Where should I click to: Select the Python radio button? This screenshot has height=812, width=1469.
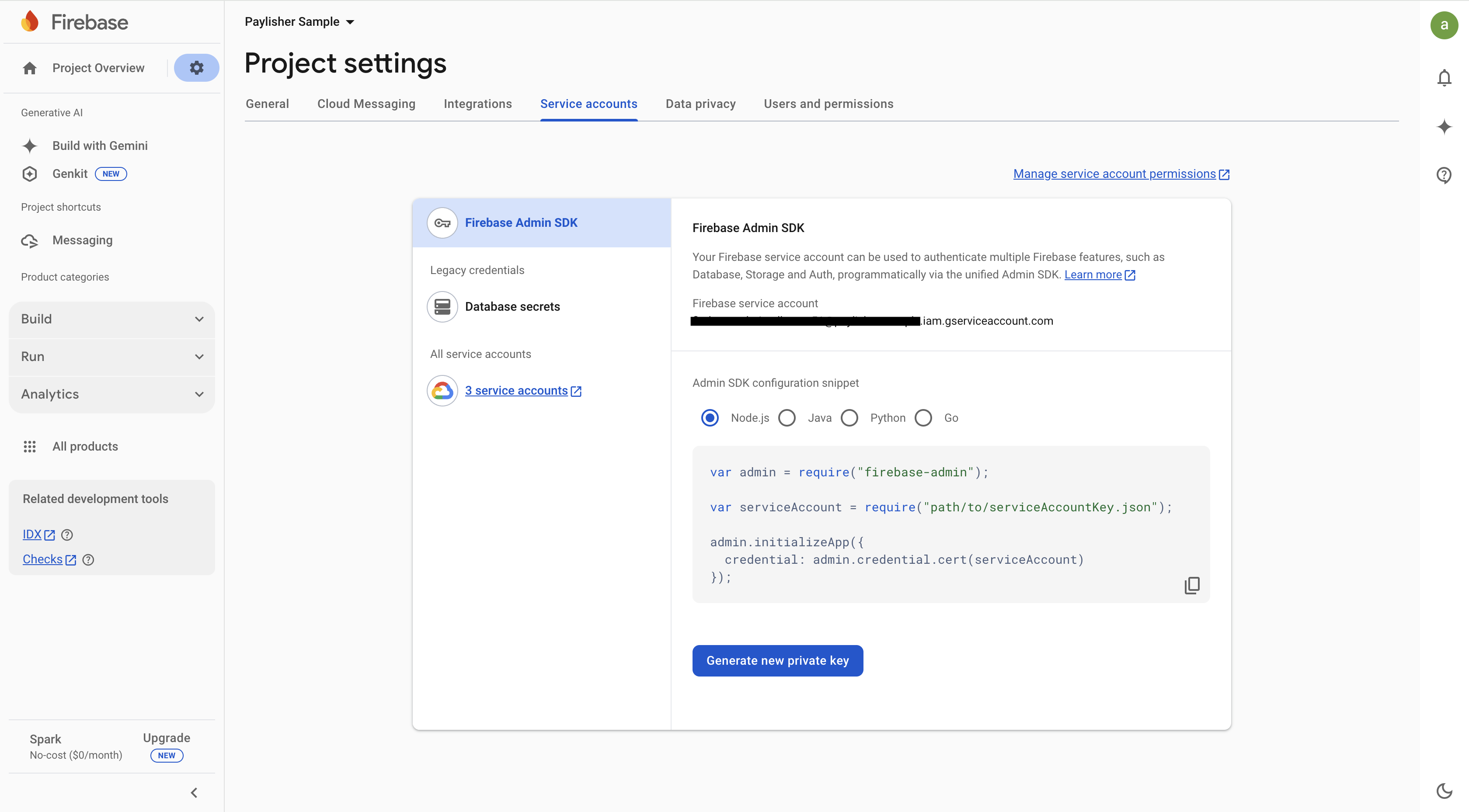[849, 418]
